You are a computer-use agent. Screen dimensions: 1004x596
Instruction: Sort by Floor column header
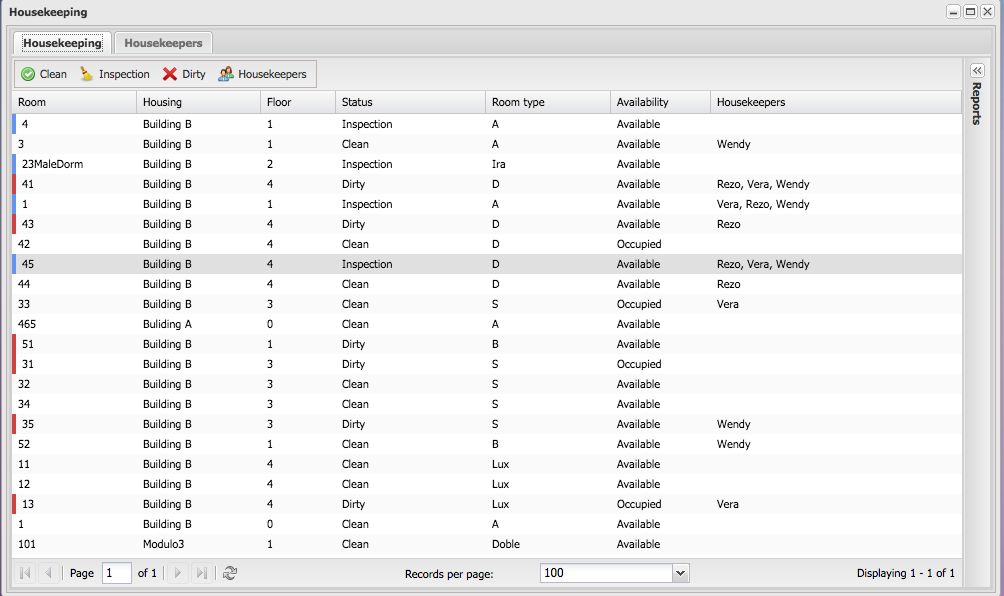point(298,102)
